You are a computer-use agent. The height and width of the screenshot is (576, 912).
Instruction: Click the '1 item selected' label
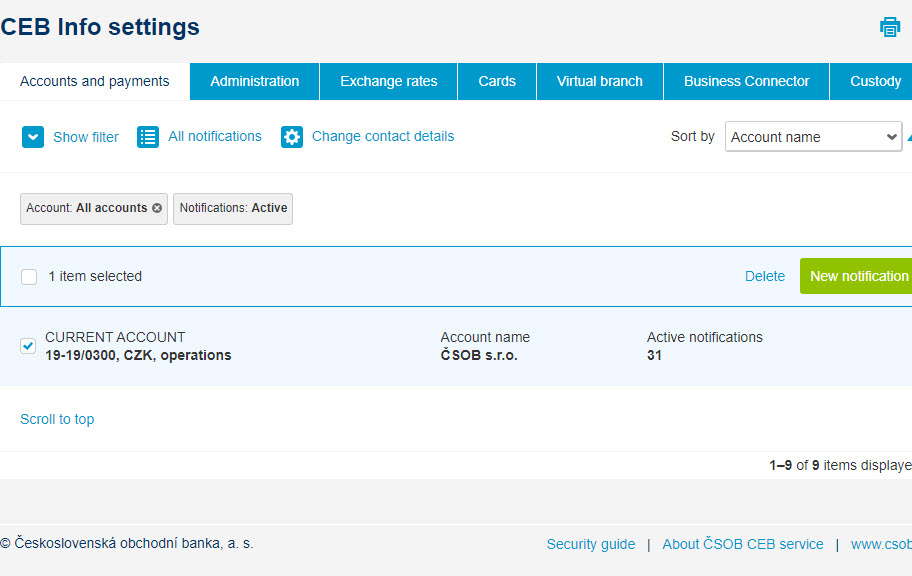pyautogui.click(x=95, y=276)
